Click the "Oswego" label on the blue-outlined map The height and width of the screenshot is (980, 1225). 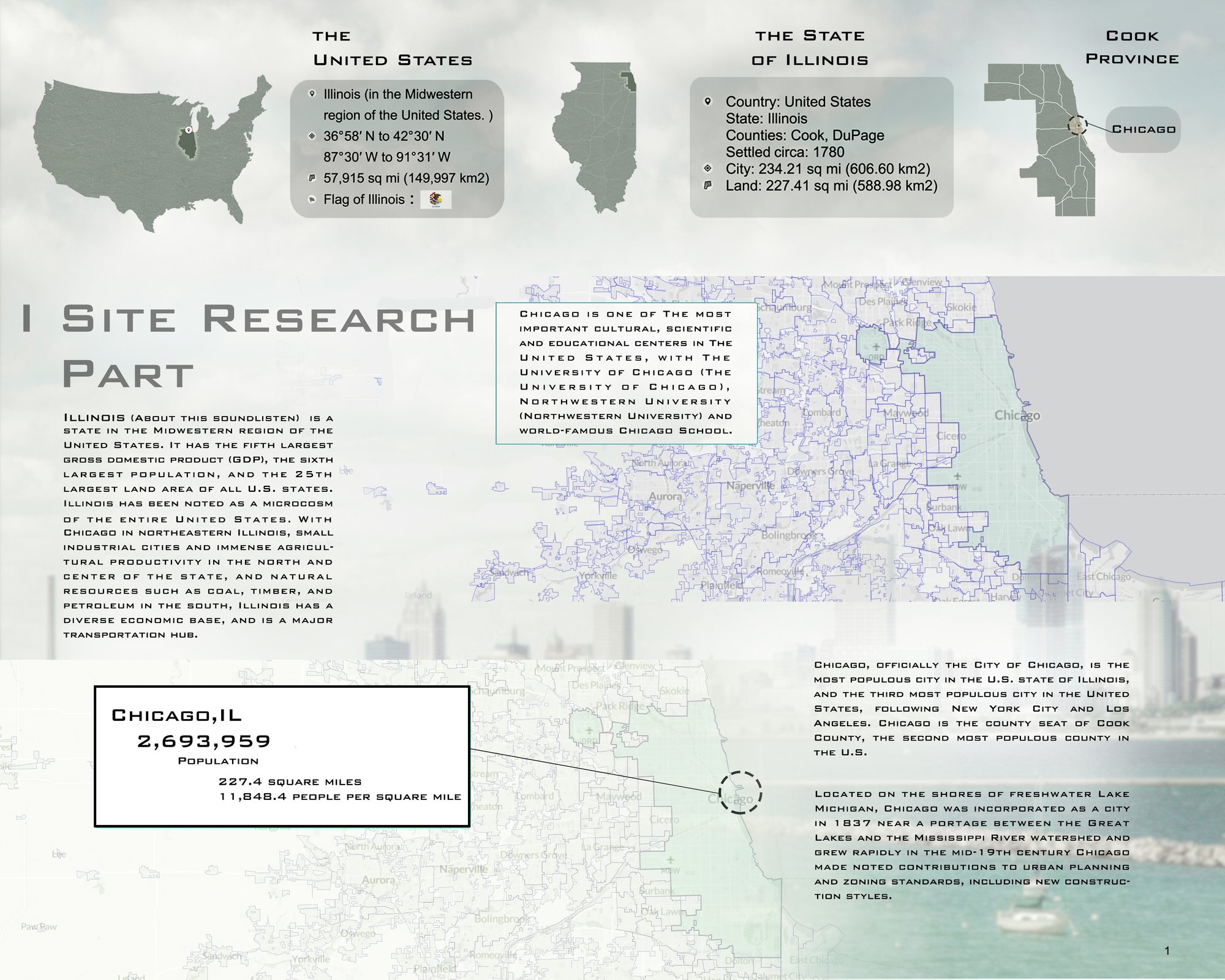pyautogui.click(x=644, y=550)
